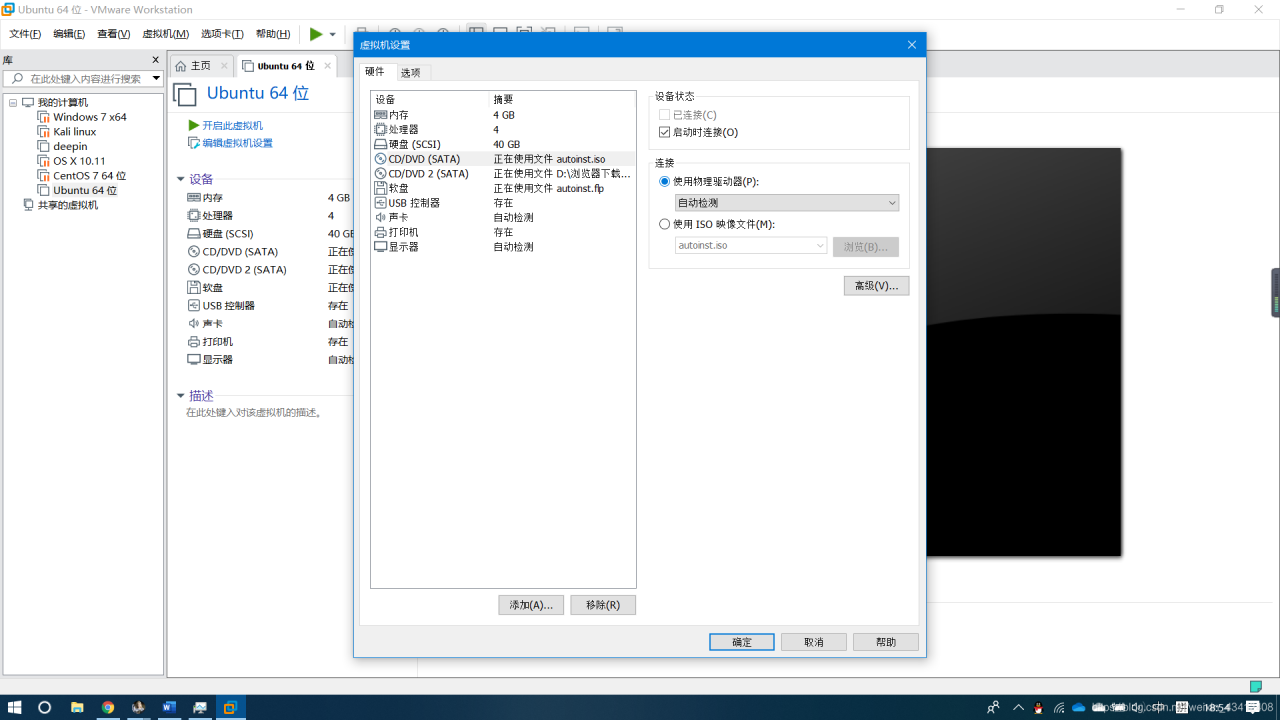Open Chrome from the taskbar
This screenshot has height=720, width=1280.
click(107, 707)
